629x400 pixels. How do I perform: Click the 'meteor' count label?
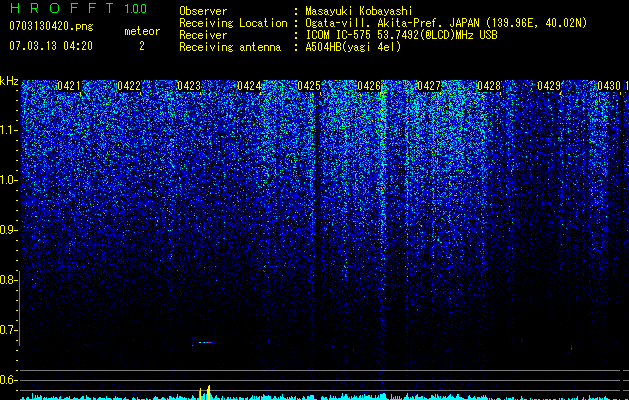142,31
